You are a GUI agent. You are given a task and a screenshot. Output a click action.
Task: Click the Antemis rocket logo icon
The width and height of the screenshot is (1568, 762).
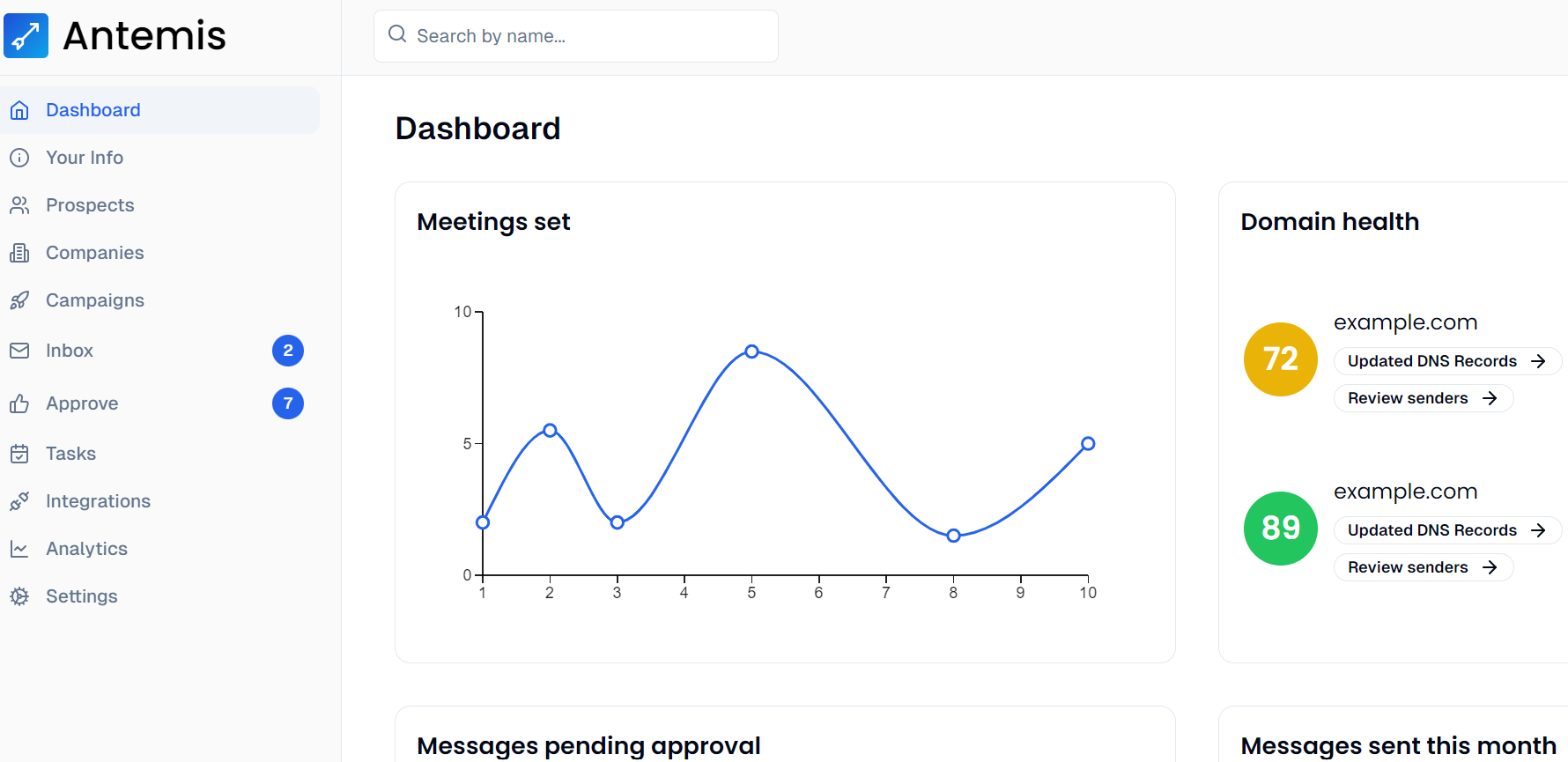pyautogui.click(x=26, y=36)
